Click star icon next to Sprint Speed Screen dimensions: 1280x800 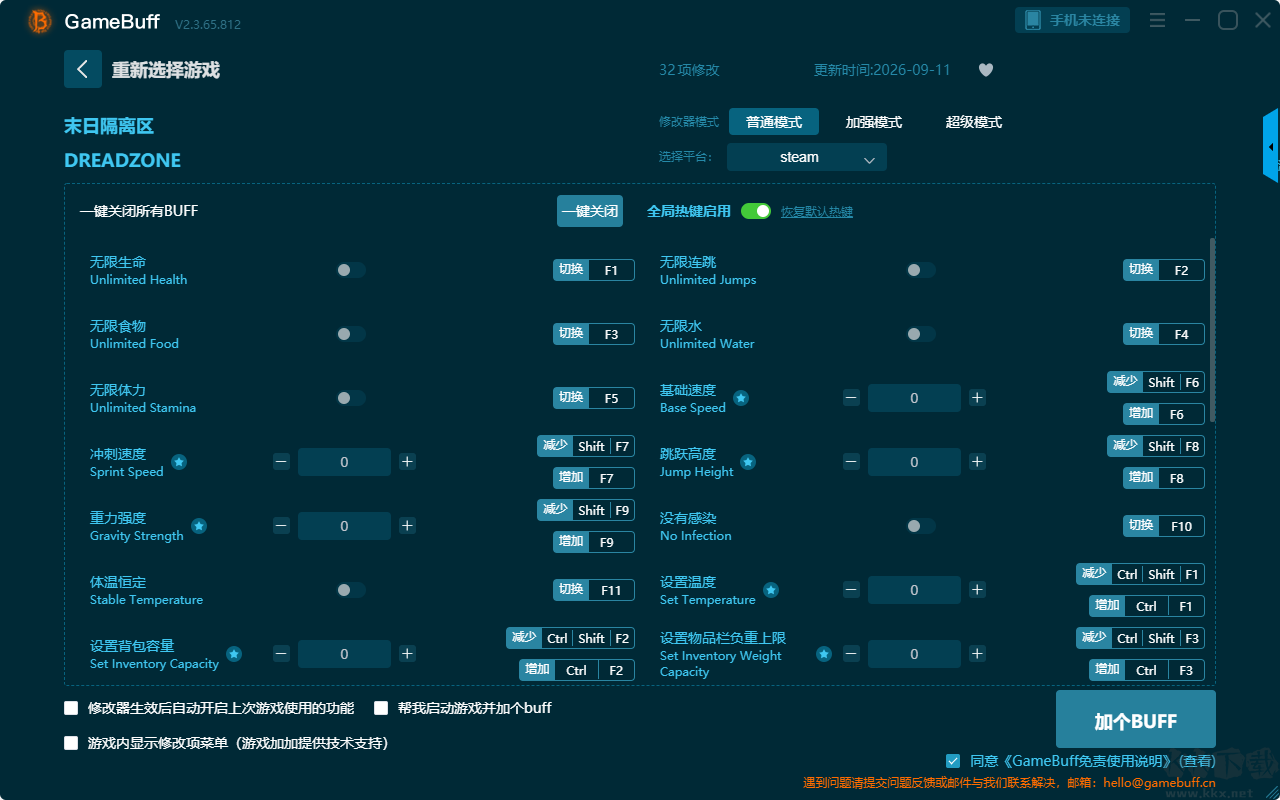[x=178, y=462]
